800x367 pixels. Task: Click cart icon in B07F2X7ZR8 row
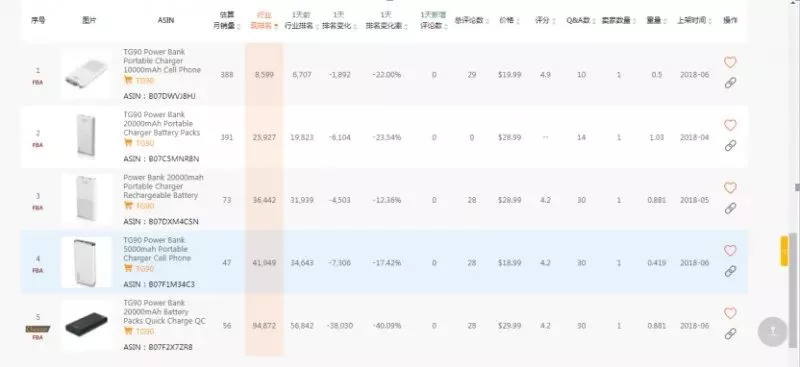[x=128, y=331]
